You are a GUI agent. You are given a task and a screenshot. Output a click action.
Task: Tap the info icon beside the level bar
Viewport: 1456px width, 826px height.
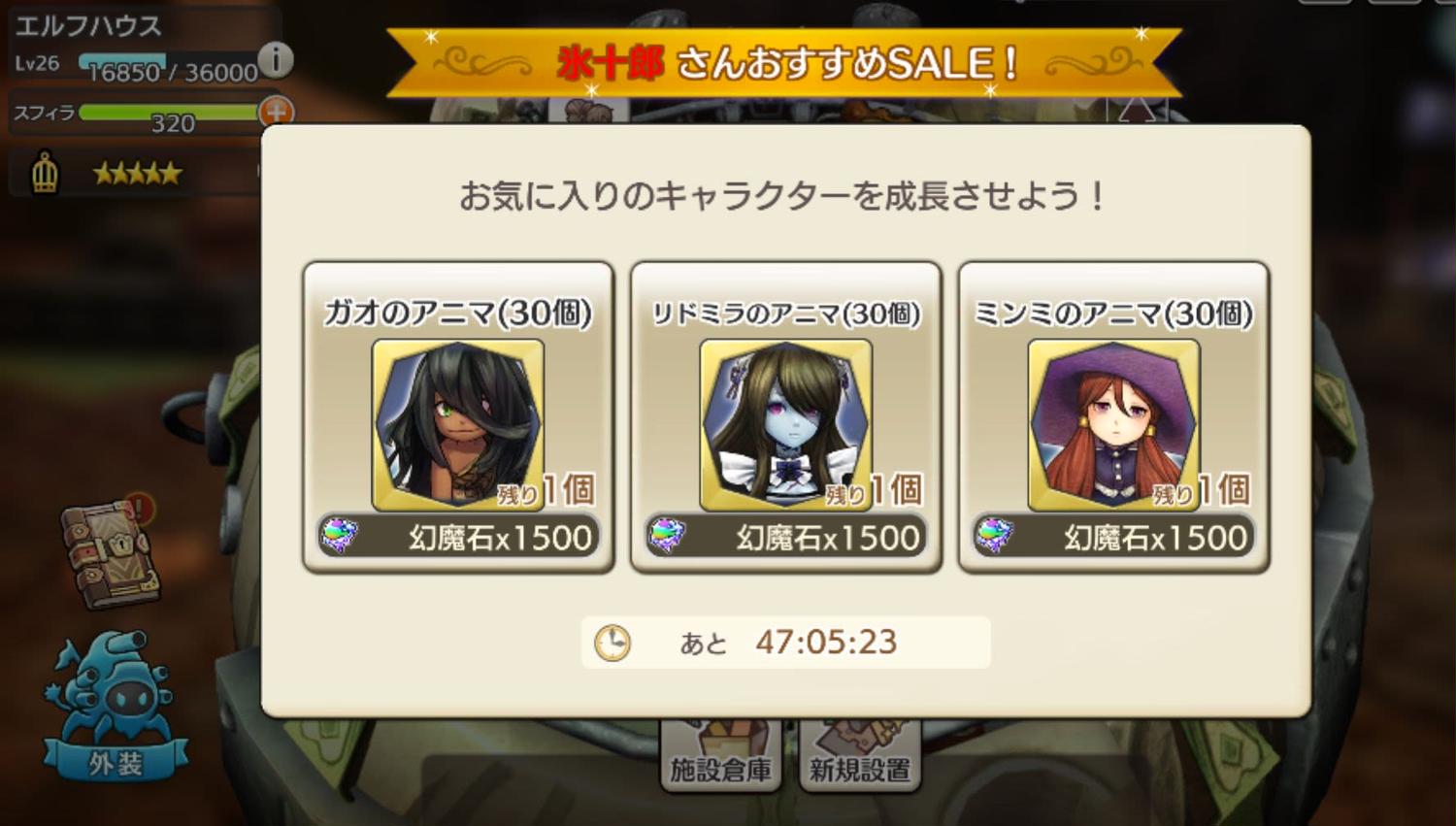[277, 60]
